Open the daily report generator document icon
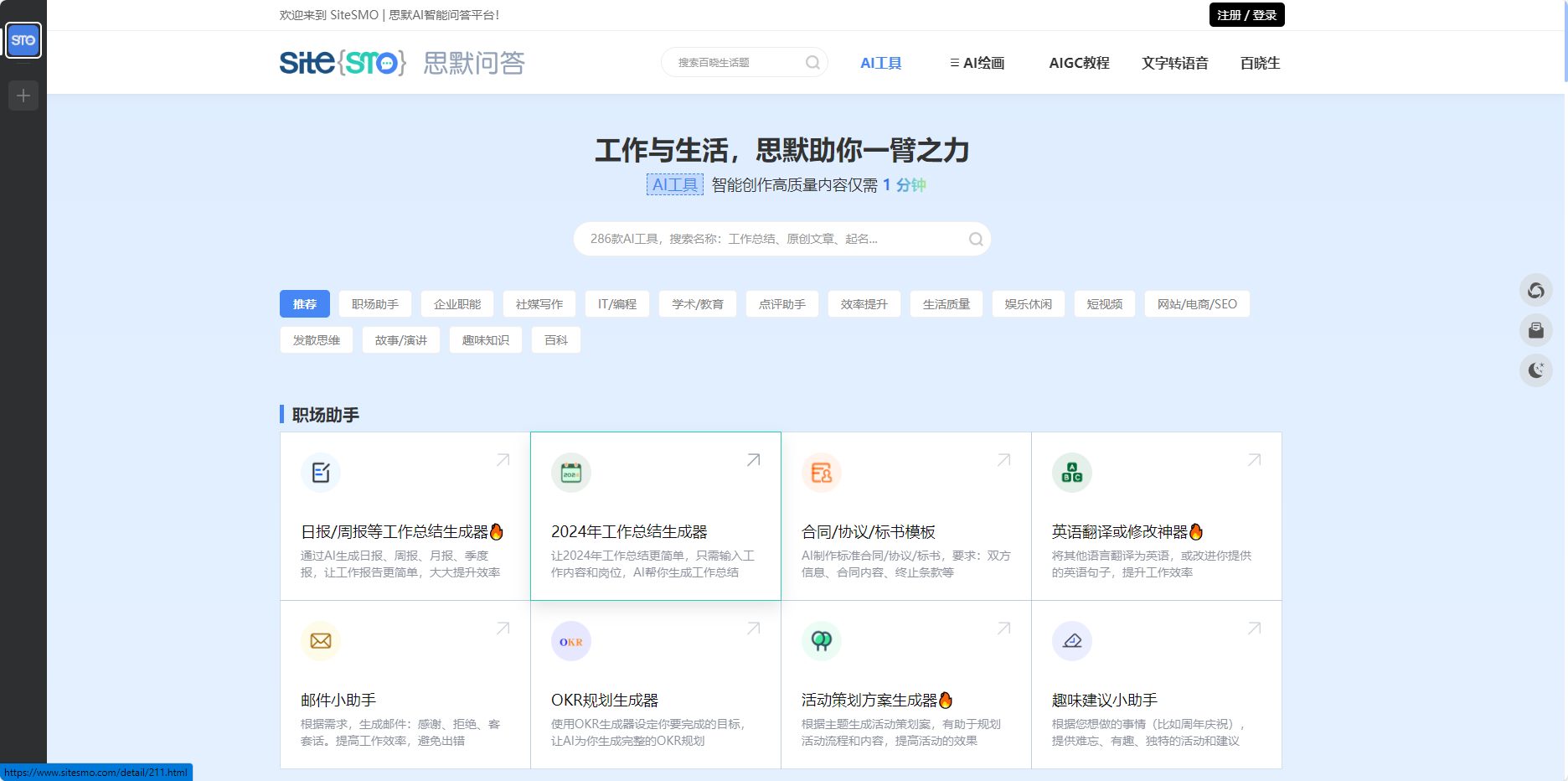The height and width of the screenshot is (781, 1568). pos(320,472)
